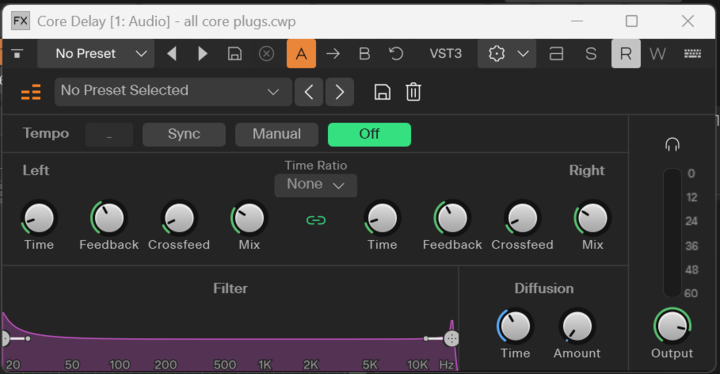720x374 pixels.
Task: Open the virtual keyboard icon in toolbar
Action: (x=692, y=54)
